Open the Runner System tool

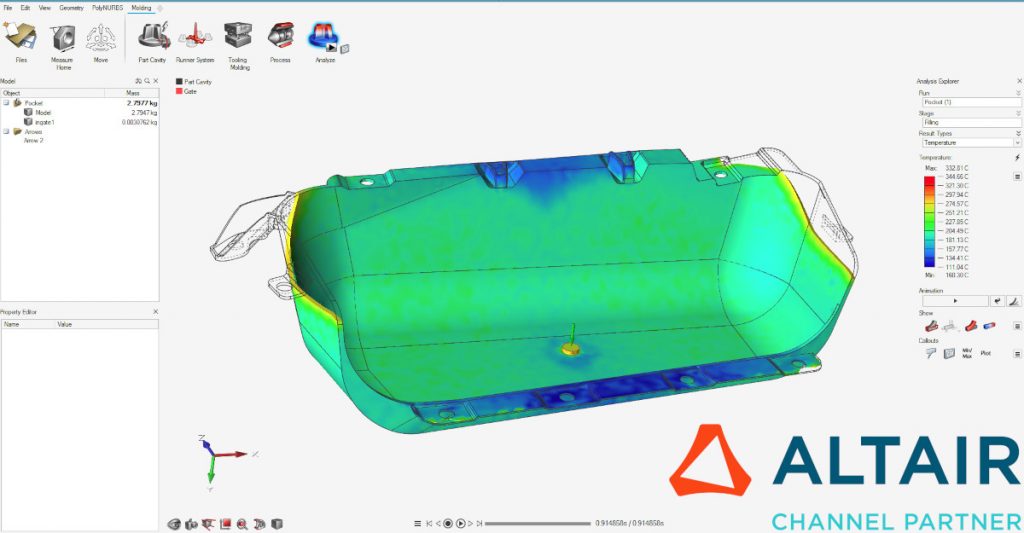click(x=195, y=38)
